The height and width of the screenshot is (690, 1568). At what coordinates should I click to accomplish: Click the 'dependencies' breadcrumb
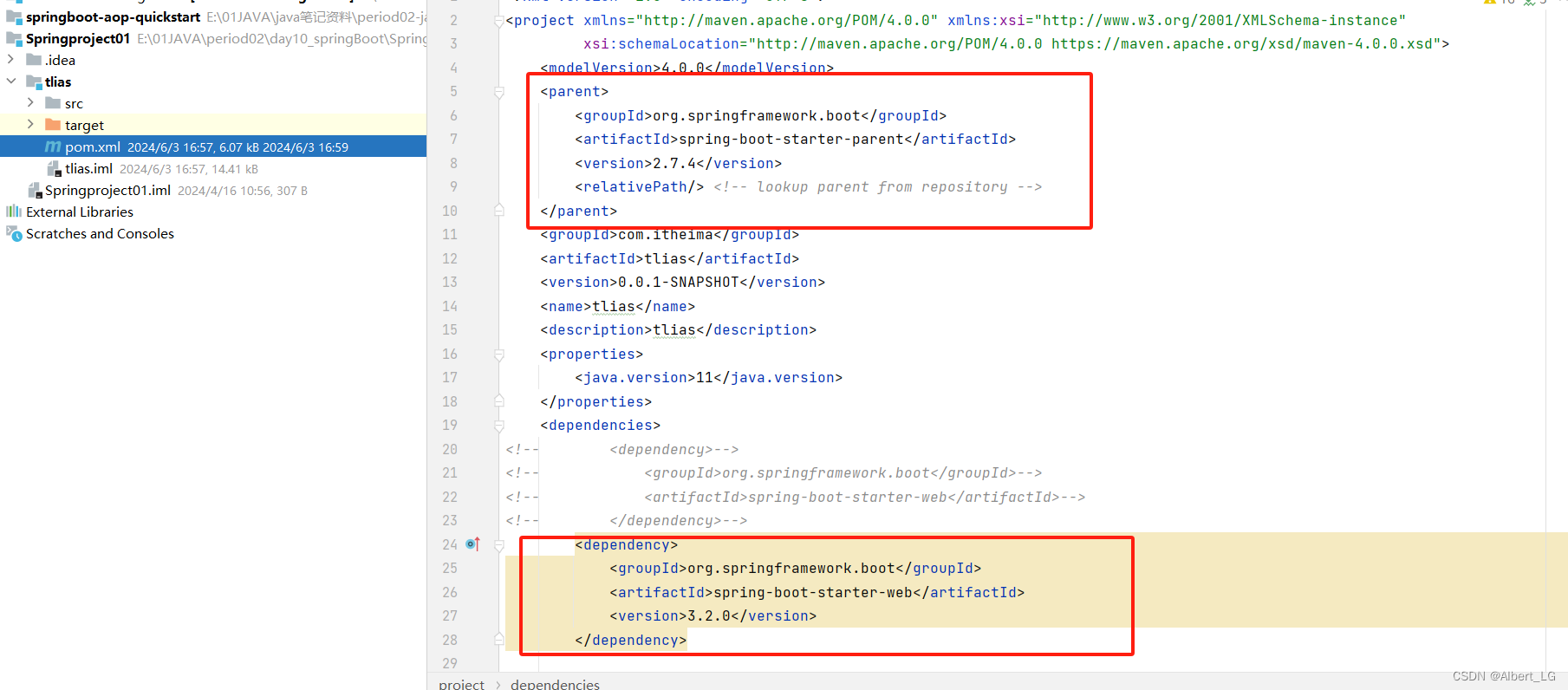555,684
